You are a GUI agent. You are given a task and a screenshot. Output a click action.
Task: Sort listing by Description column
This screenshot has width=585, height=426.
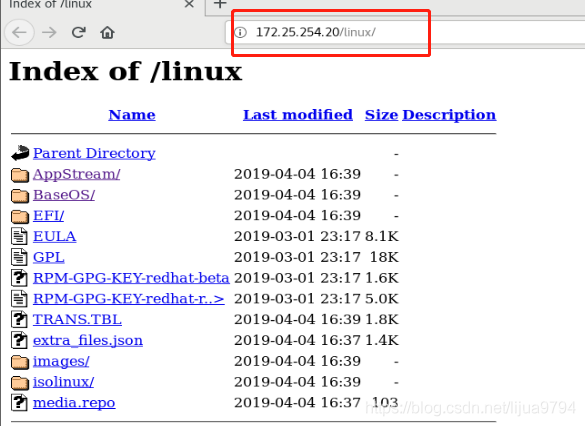[x=449, y=115]
